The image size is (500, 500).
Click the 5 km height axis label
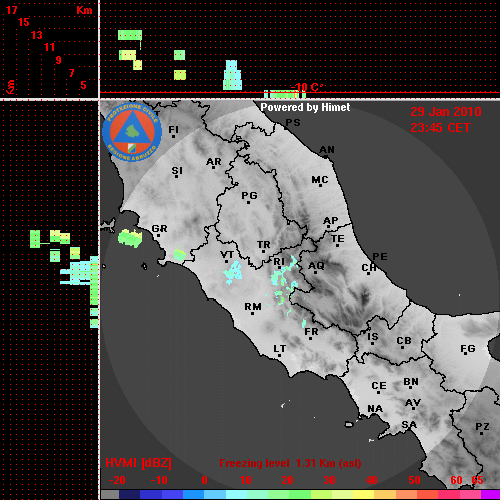(83, 85)
